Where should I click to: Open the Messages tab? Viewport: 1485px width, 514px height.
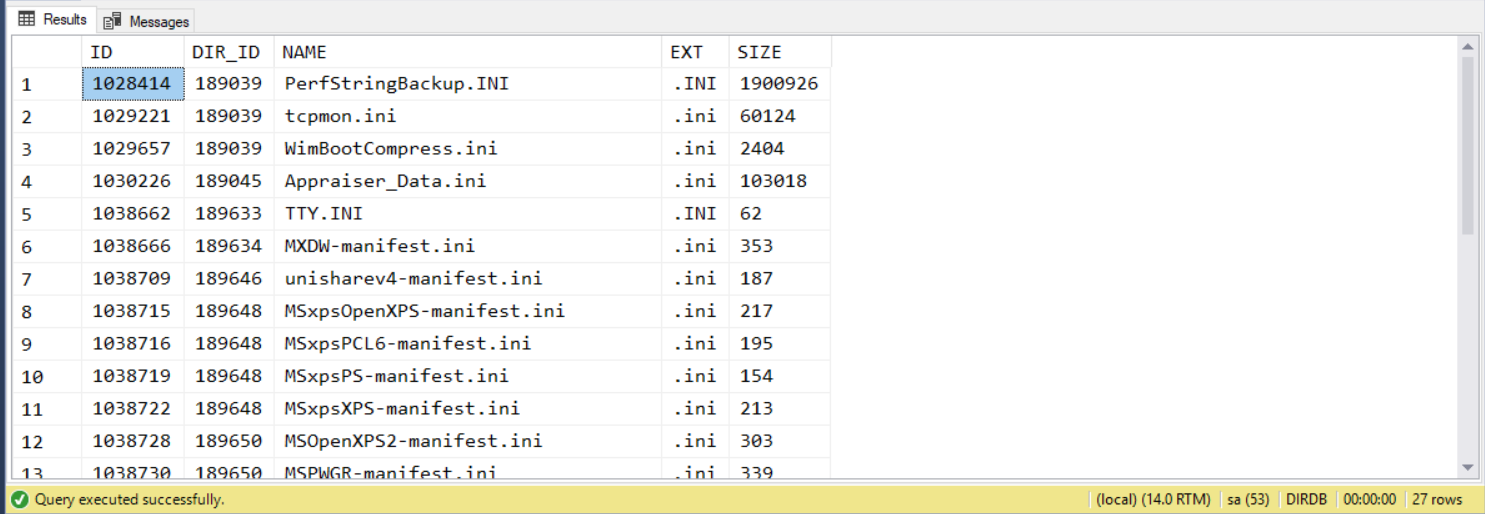click(x=146, y=21)
